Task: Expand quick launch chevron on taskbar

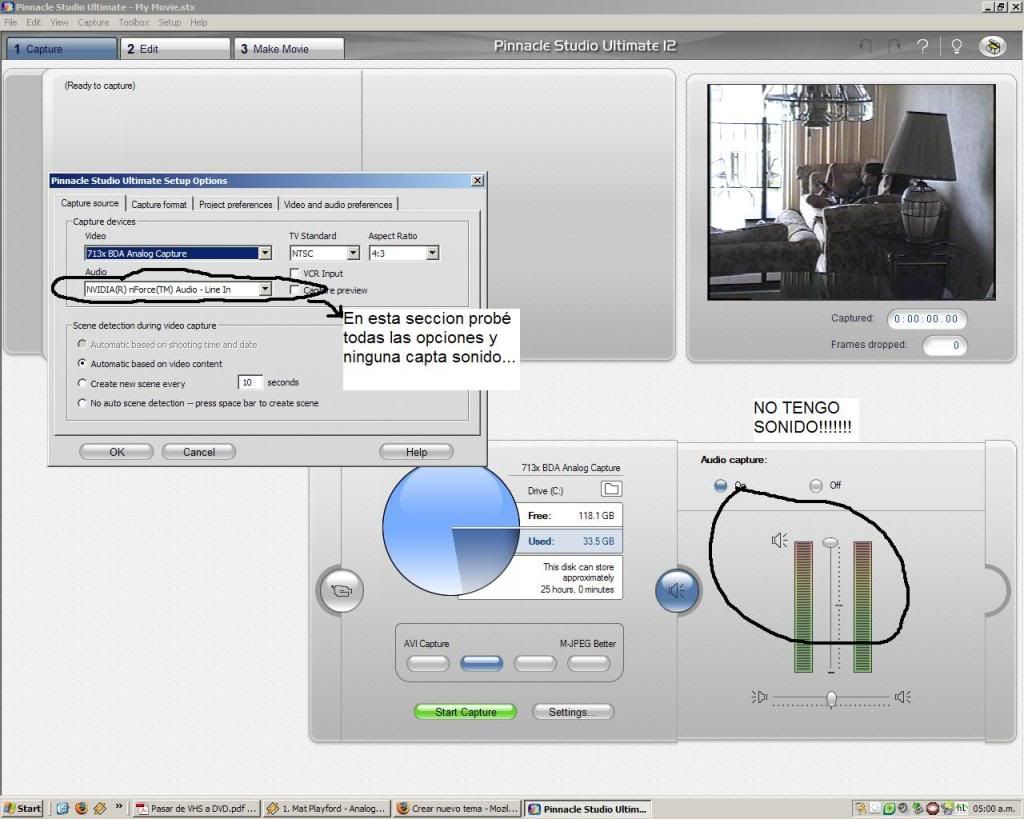Action: (x=119, y=807)
